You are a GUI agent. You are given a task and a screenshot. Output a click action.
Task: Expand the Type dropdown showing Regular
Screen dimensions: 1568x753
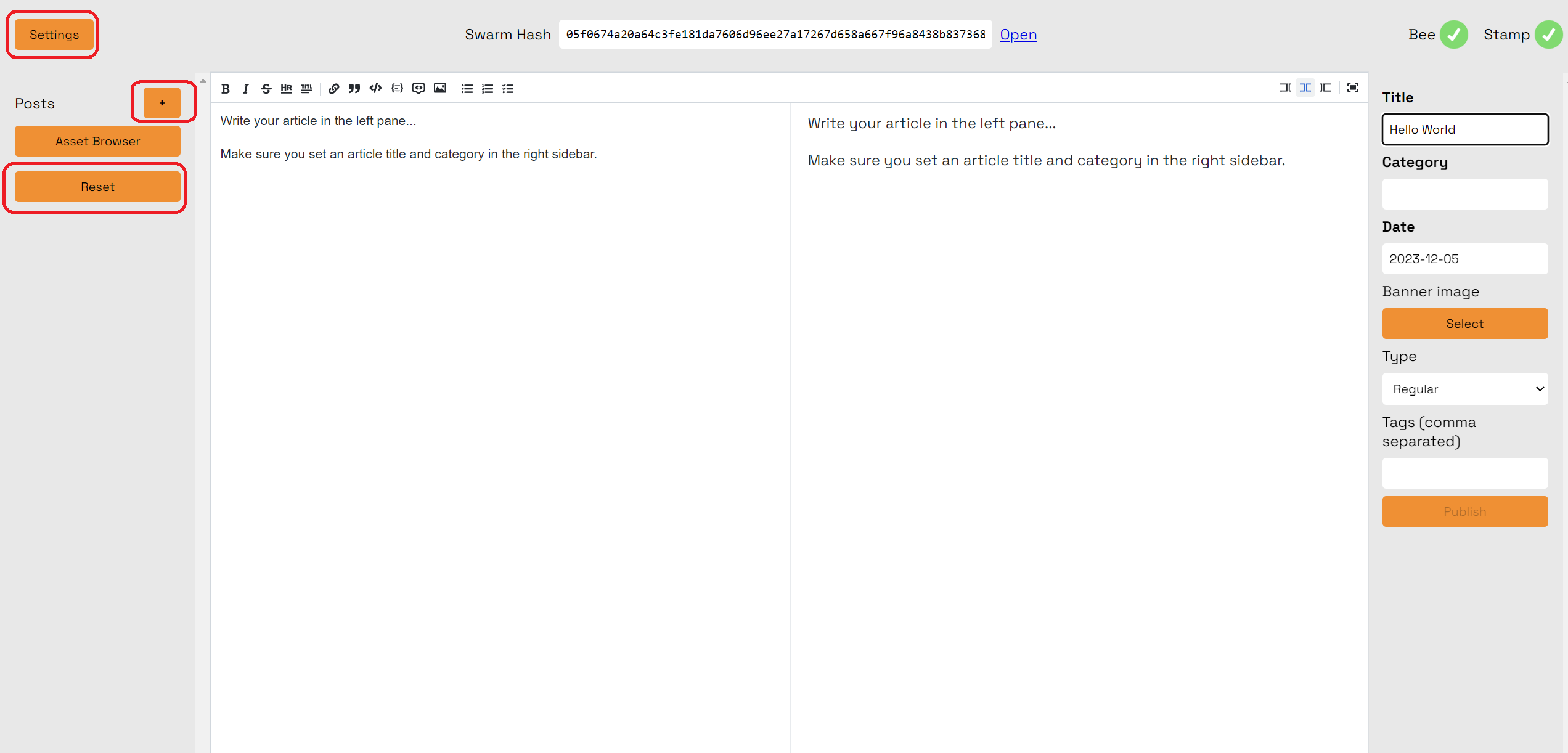1464,389
